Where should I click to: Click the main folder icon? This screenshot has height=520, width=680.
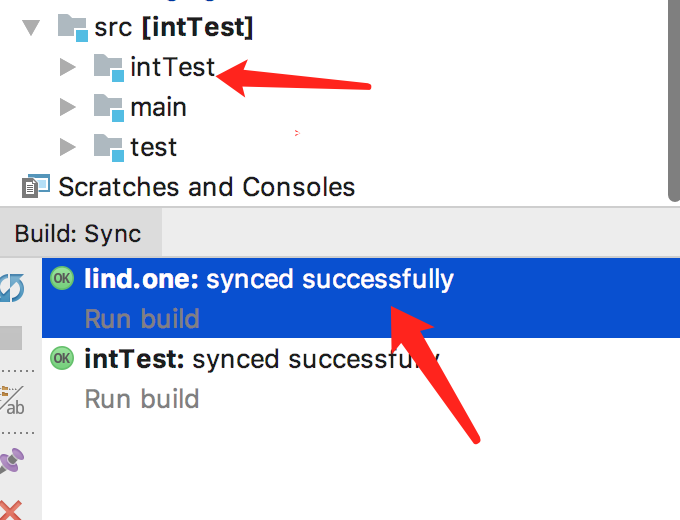108,106
